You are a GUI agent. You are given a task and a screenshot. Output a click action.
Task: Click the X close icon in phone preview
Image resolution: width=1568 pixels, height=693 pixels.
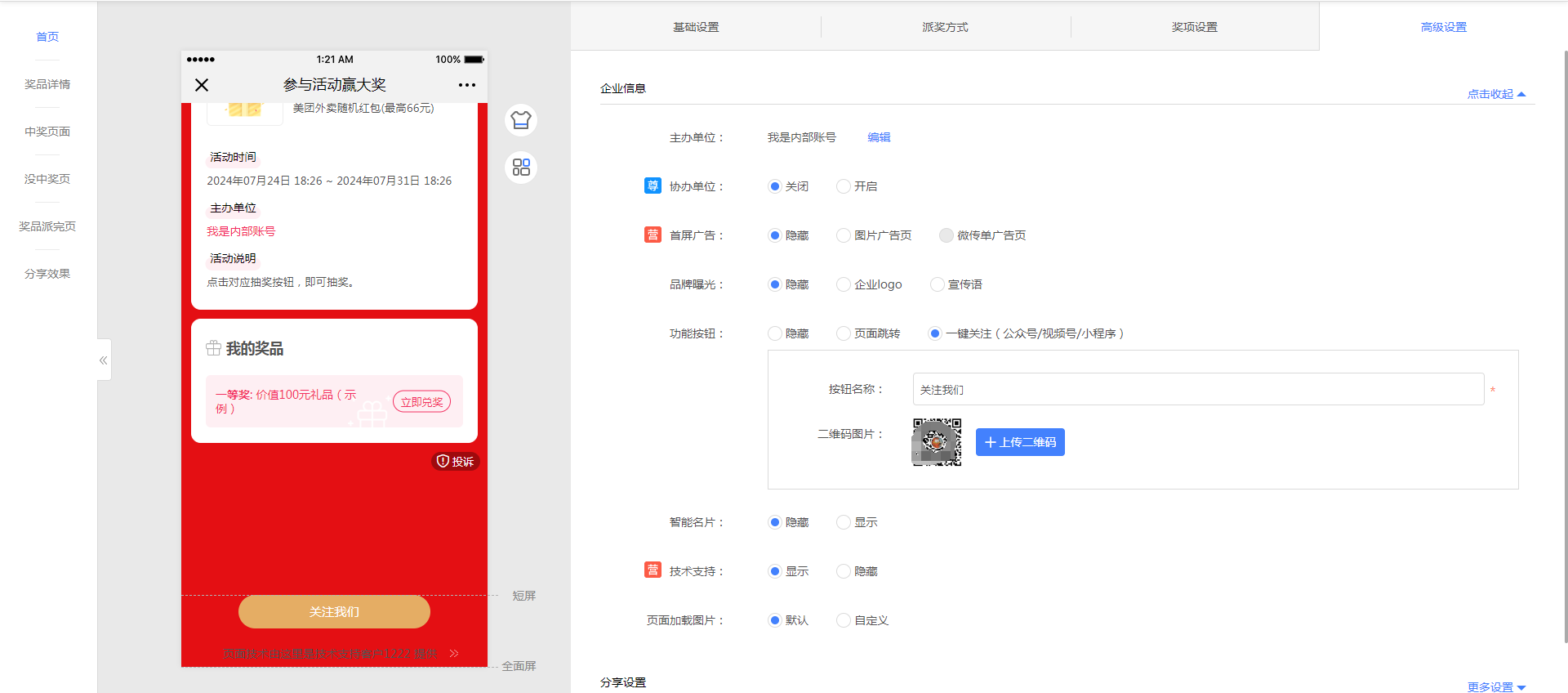pyautogui.click(x=202, y=85)
